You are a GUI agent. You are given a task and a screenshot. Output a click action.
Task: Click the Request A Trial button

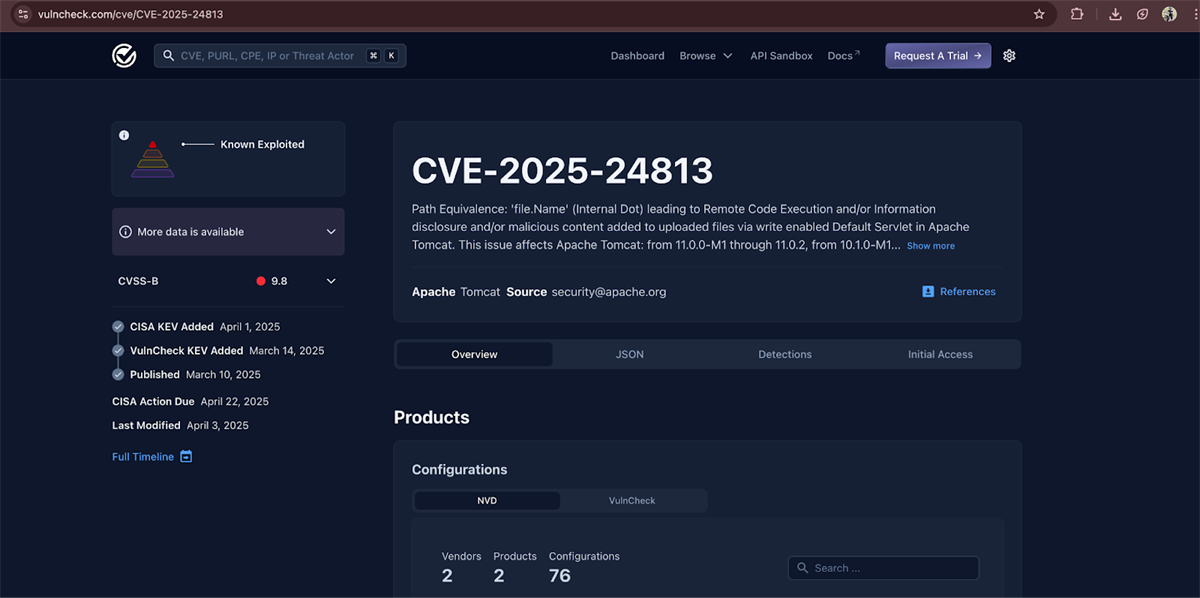pyautogui.click(x=938, y=56)
